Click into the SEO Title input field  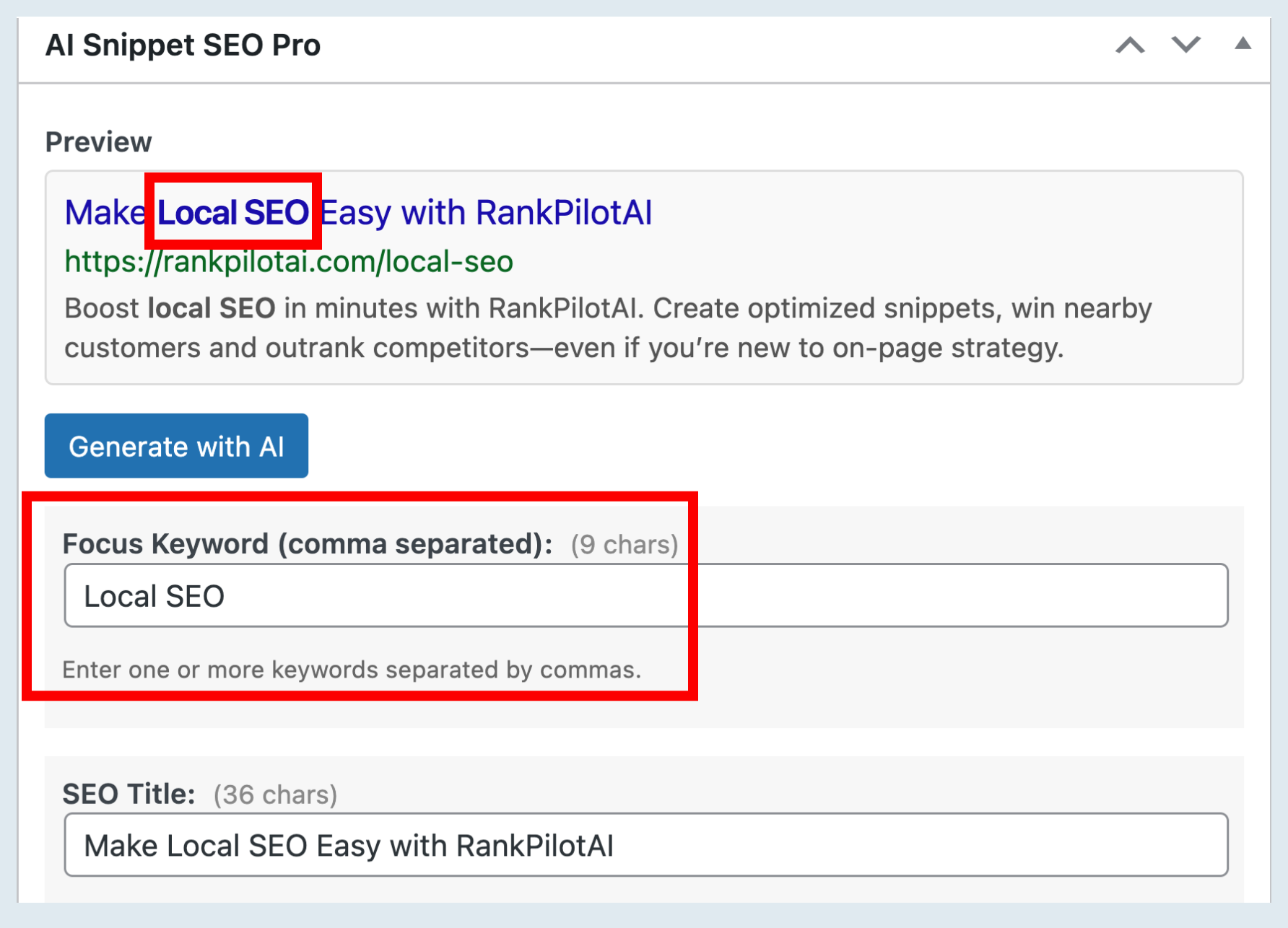[646, 845]
